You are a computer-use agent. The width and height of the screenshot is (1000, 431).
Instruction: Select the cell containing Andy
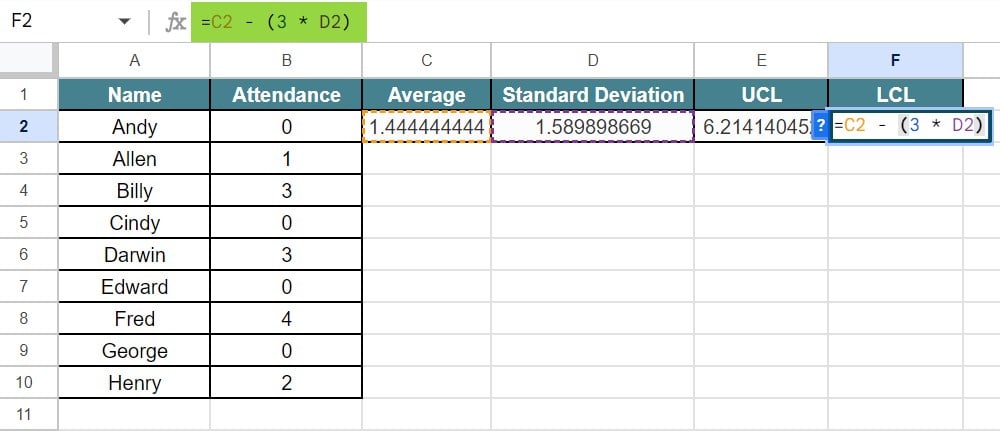134,126
